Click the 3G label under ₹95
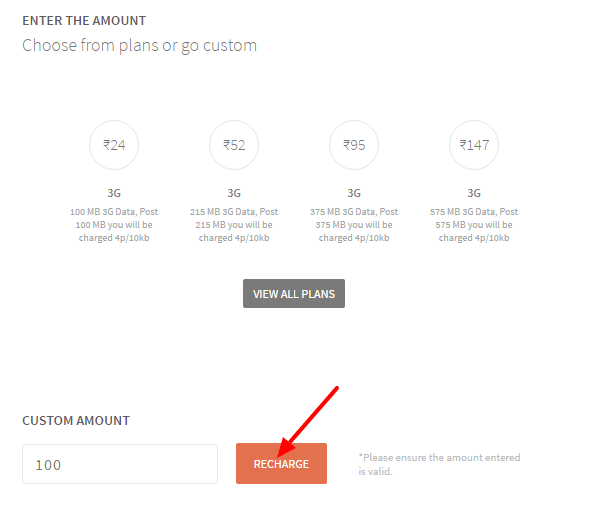This screenshot has height=529, width=589. tap(354, 193)
